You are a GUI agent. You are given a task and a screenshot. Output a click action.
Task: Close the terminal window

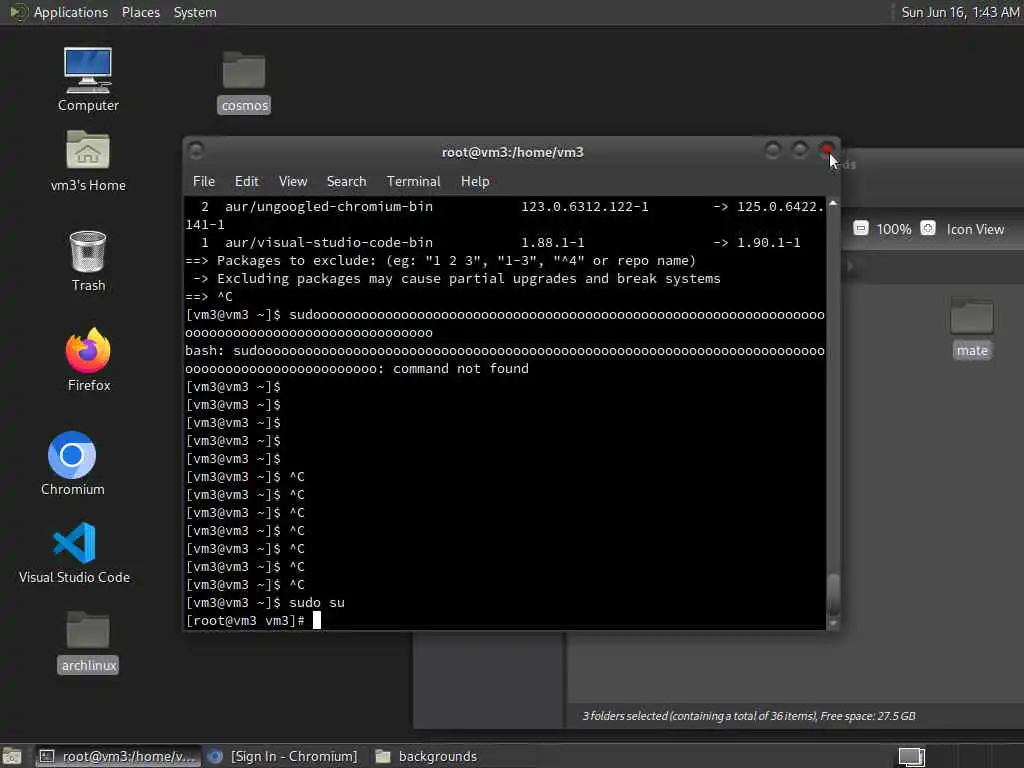[827, 150]
